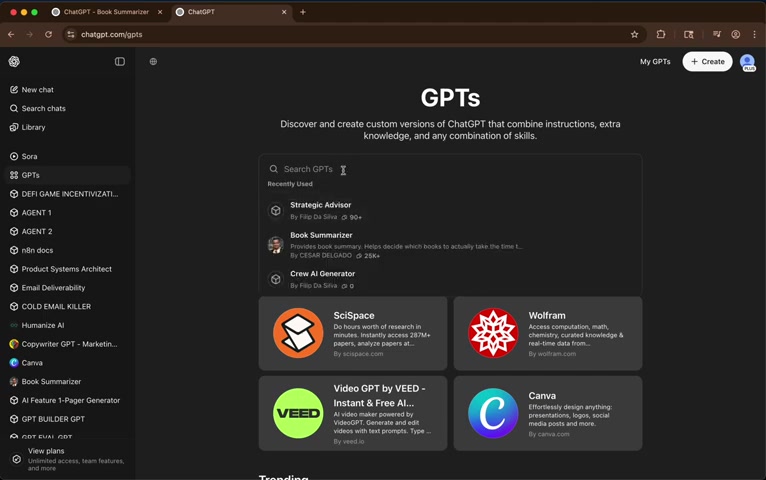Screen dimensions: 766x480
Task: Click the globe icon beside the sidebar
Action: tap(153, 62)
